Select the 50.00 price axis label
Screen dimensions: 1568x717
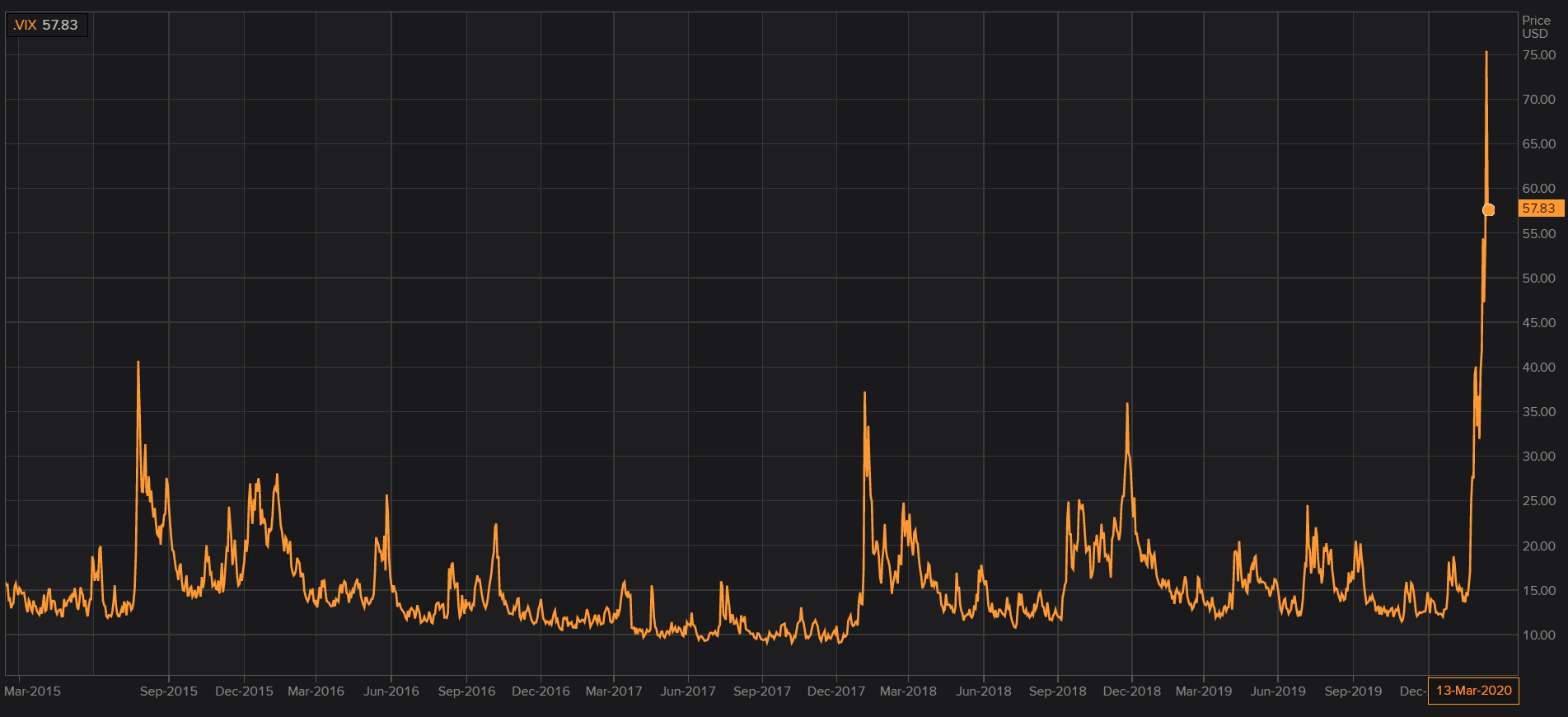pos(1538,279)
